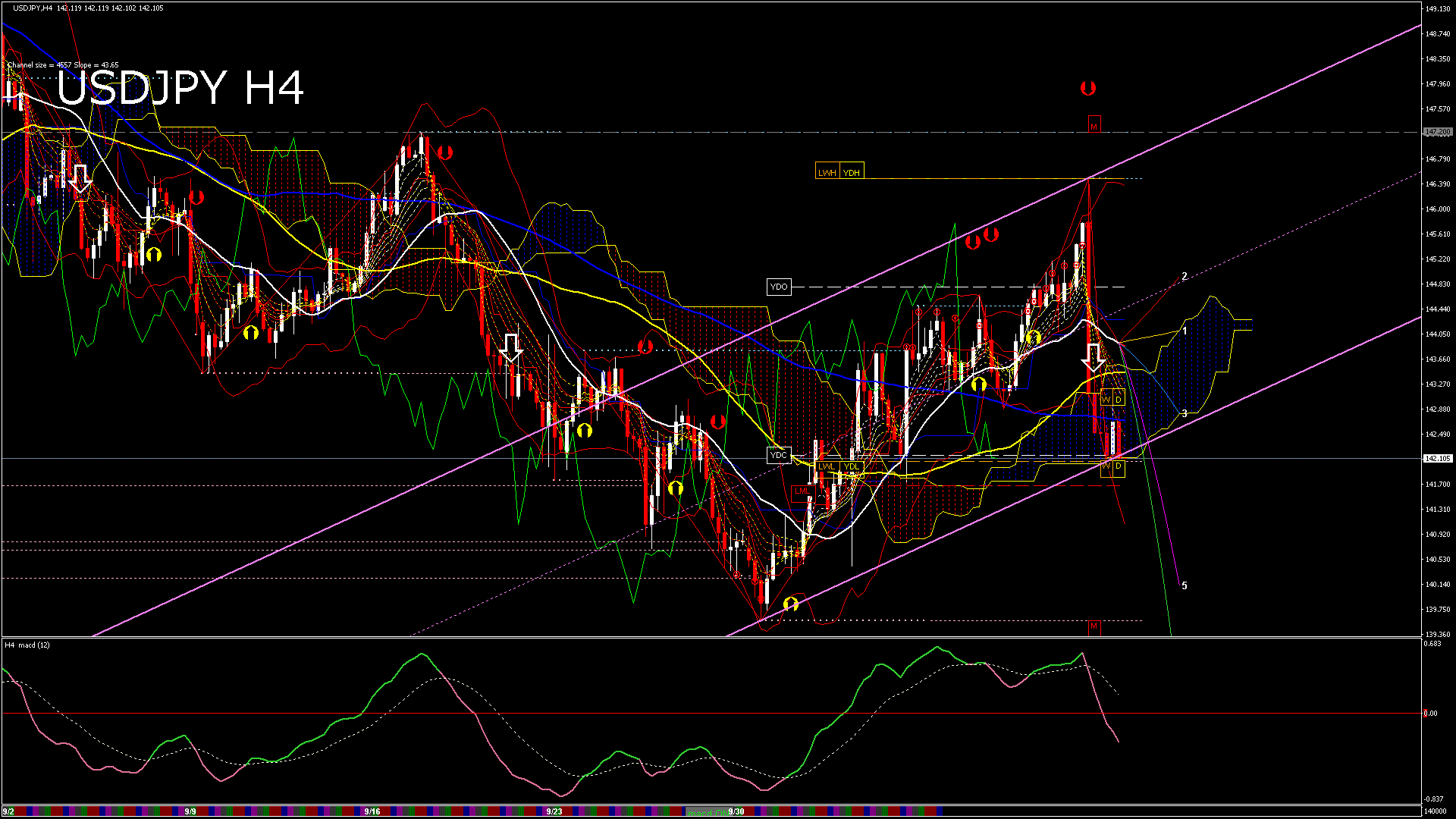The image size is (1456, 819).
Task: Click white down arrow left of 9/23 decline
Action: 511,348
